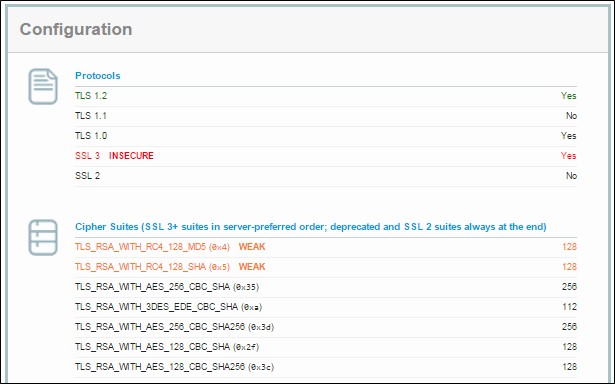Click the red Yes value for SSL 3

click(x=568, y=156)
